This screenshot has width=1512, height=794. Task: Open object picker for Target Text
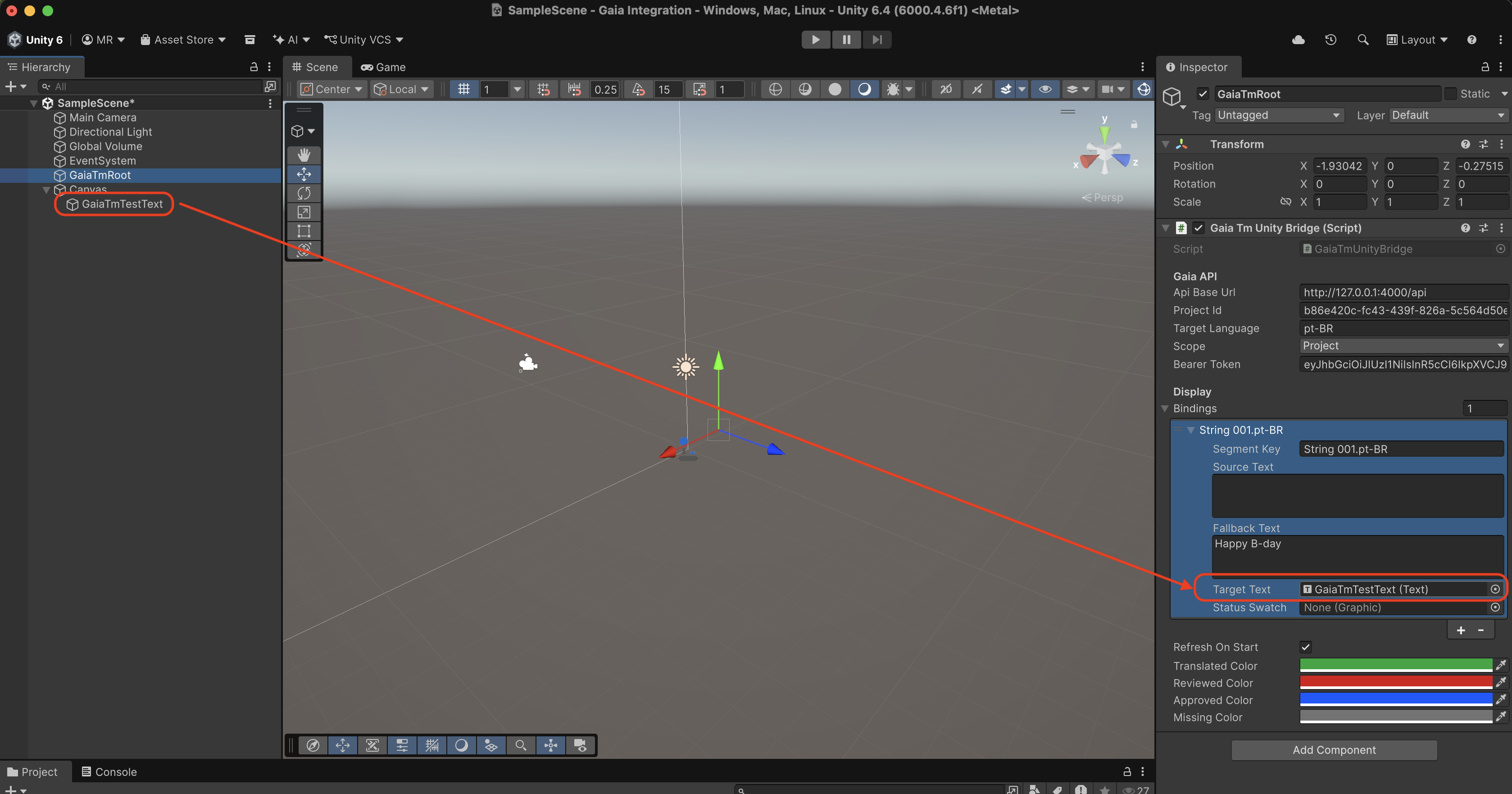tap(1495, 589)
